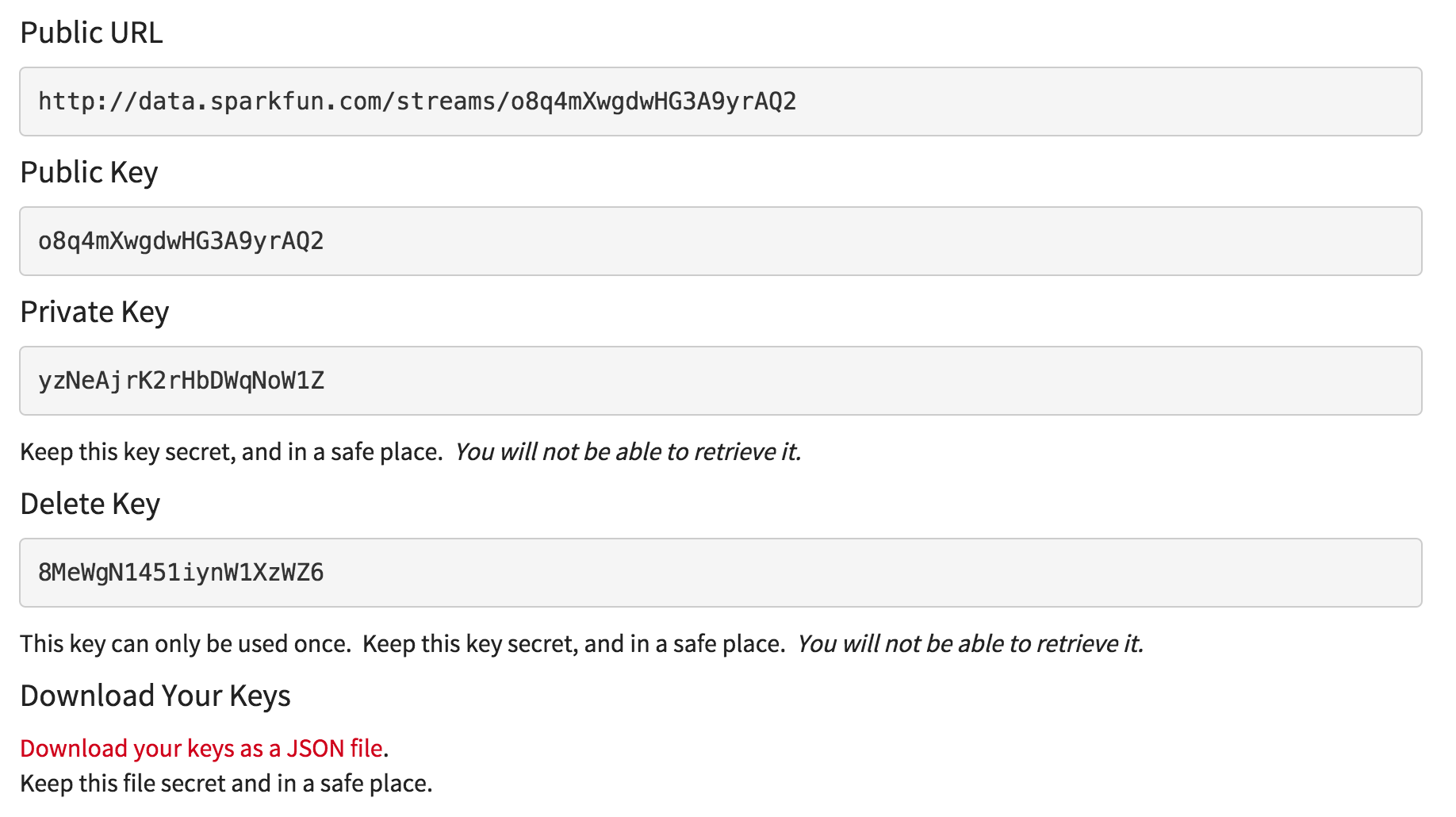1456x817 pixels.
Task: Select the Private Key heading
Action: tap(94, 312)
